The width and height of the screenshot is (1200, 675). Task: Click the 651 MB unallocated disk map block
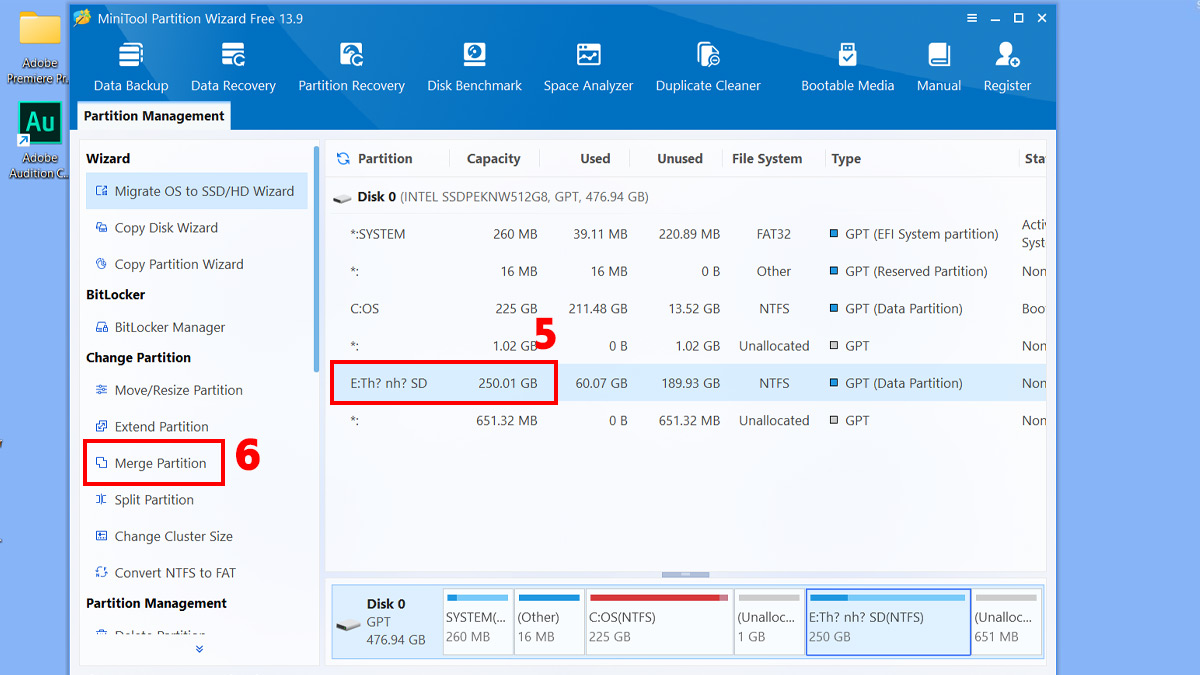(1007, 622)
